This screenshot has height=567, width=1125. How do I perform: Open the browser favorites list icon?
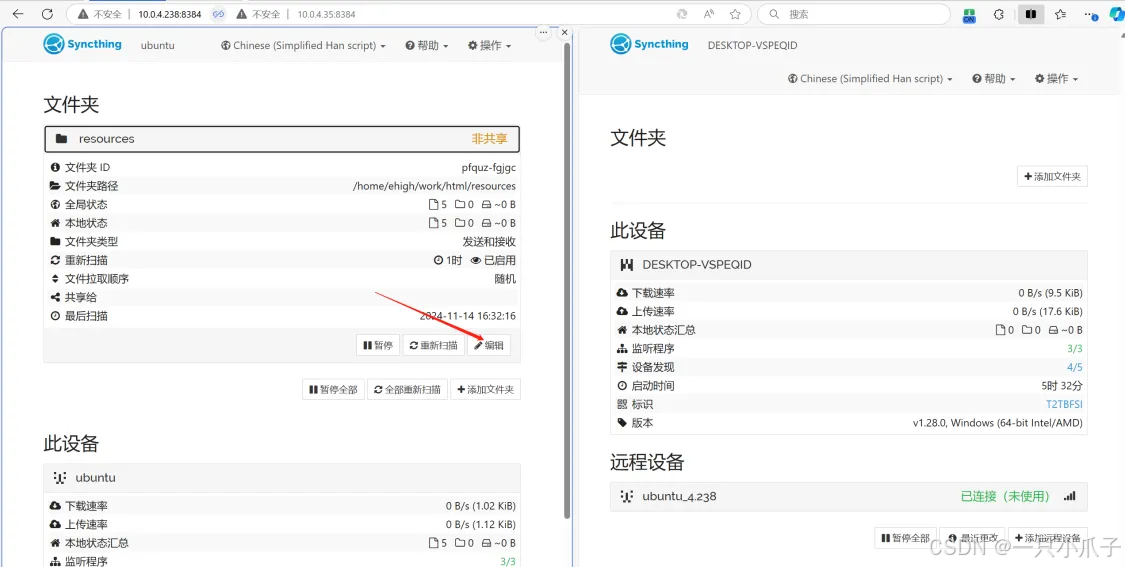point(1060,14)
